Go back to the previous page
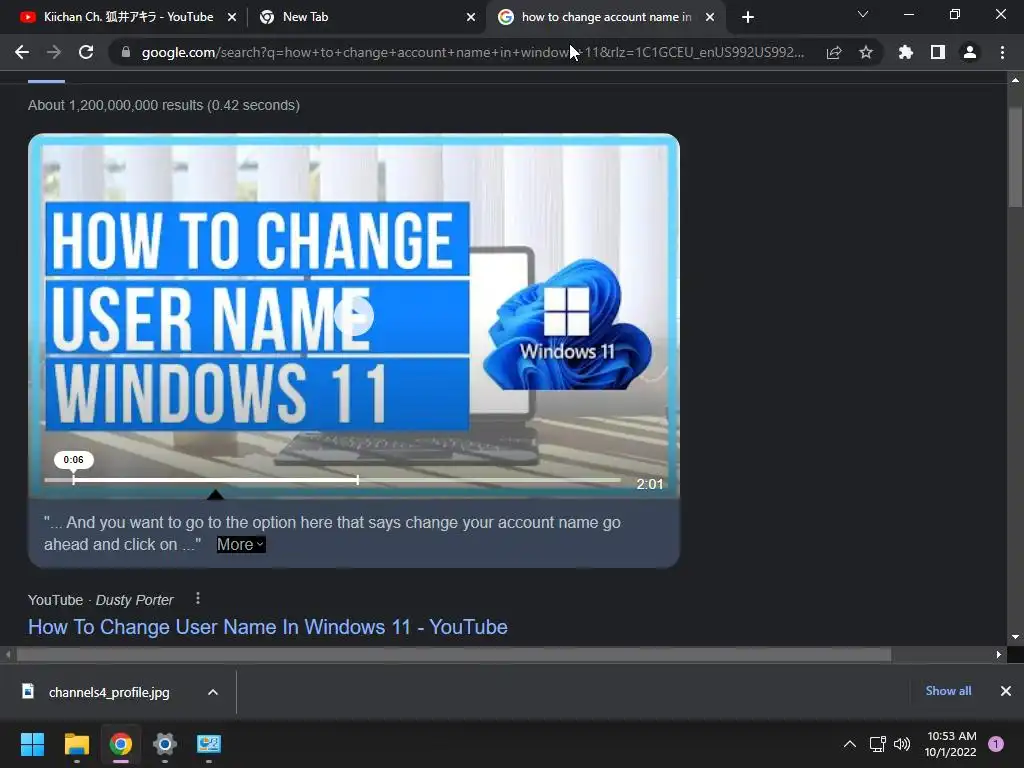 (22, 52)
